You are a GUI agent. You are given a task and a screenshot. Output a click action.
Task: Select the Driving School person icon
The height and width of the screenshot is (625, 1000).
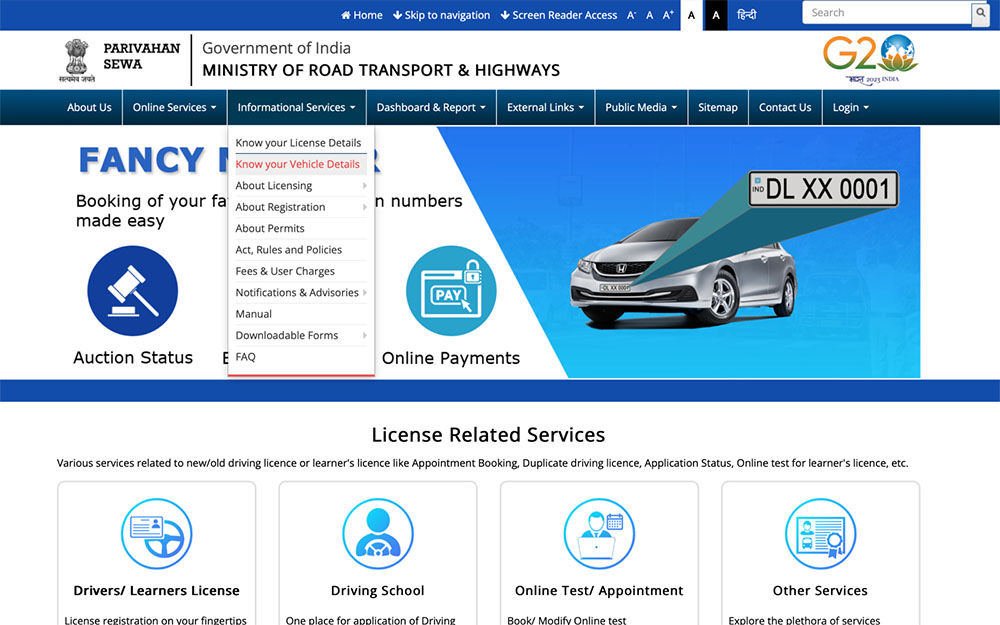(x=377, y=534)
